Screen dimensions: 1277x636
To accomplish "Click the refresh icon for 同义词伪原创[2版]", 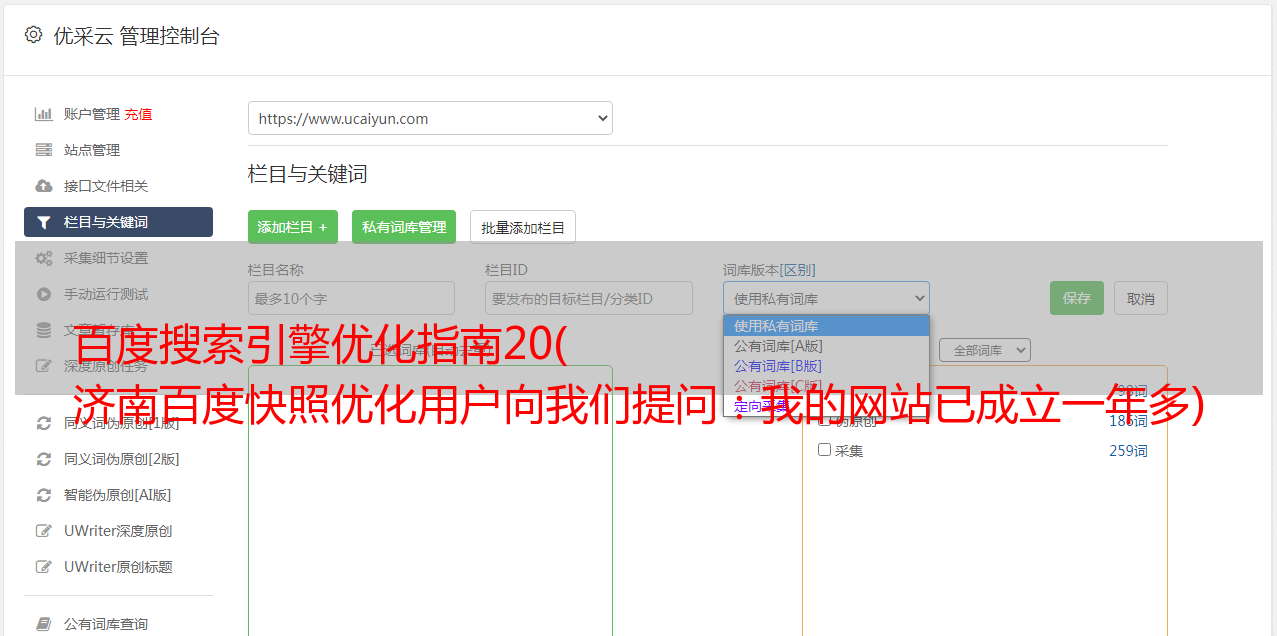I will pos(43,459).
